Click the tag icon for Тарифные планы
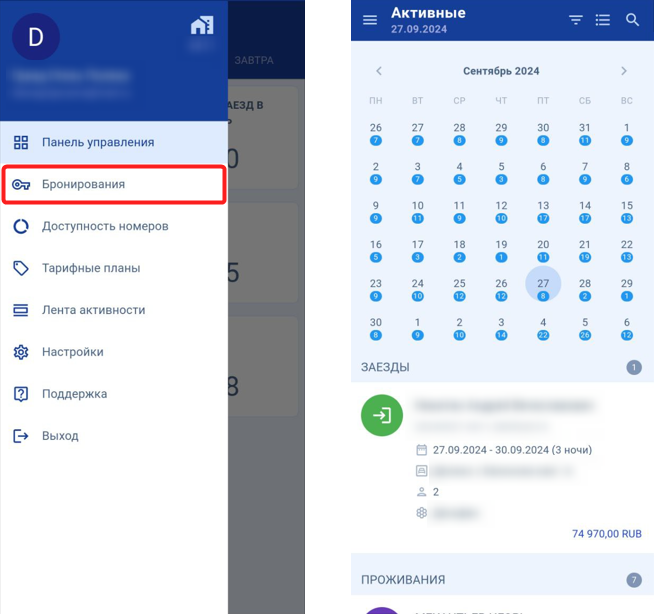The height and width of the screenshot is (614, 654). 21,268
